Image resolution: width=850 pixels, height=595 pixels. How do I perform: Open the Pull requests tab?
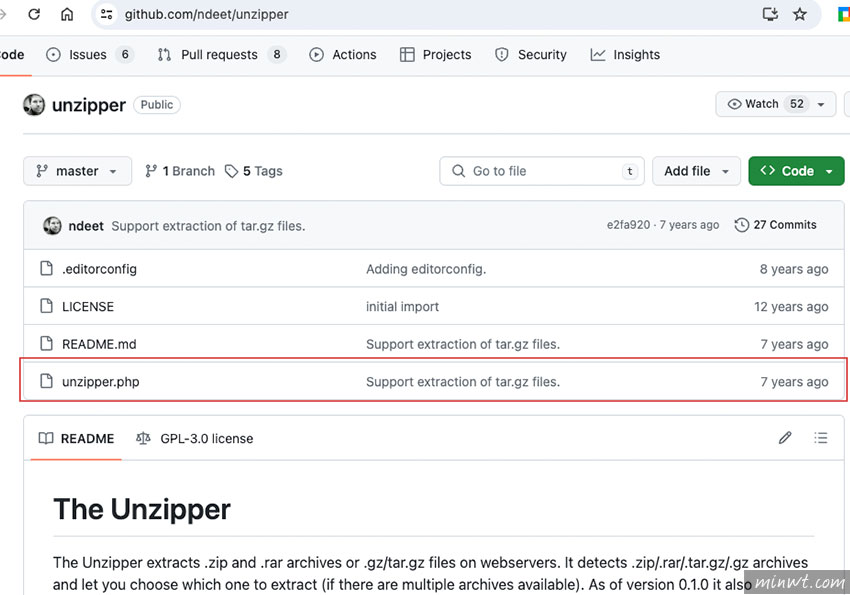point(220,55)
